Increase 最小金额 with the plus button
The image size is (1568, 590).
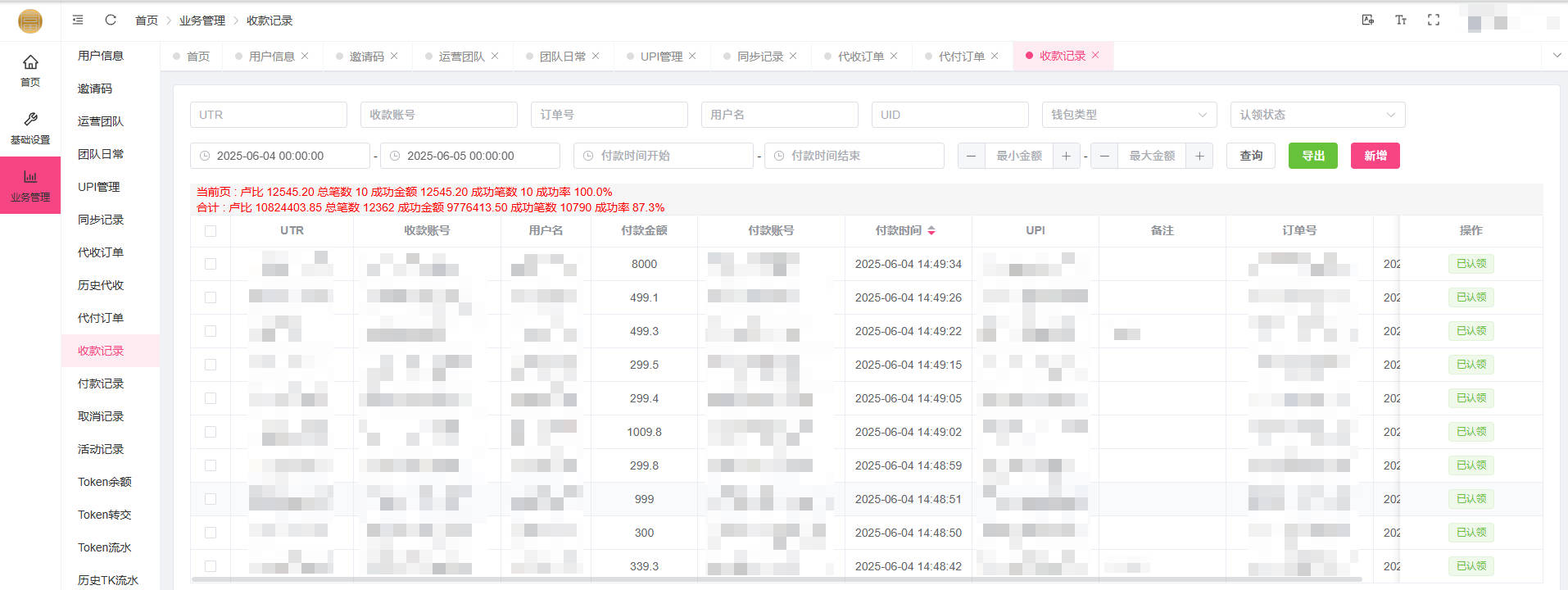click(x=1066, y=156)
